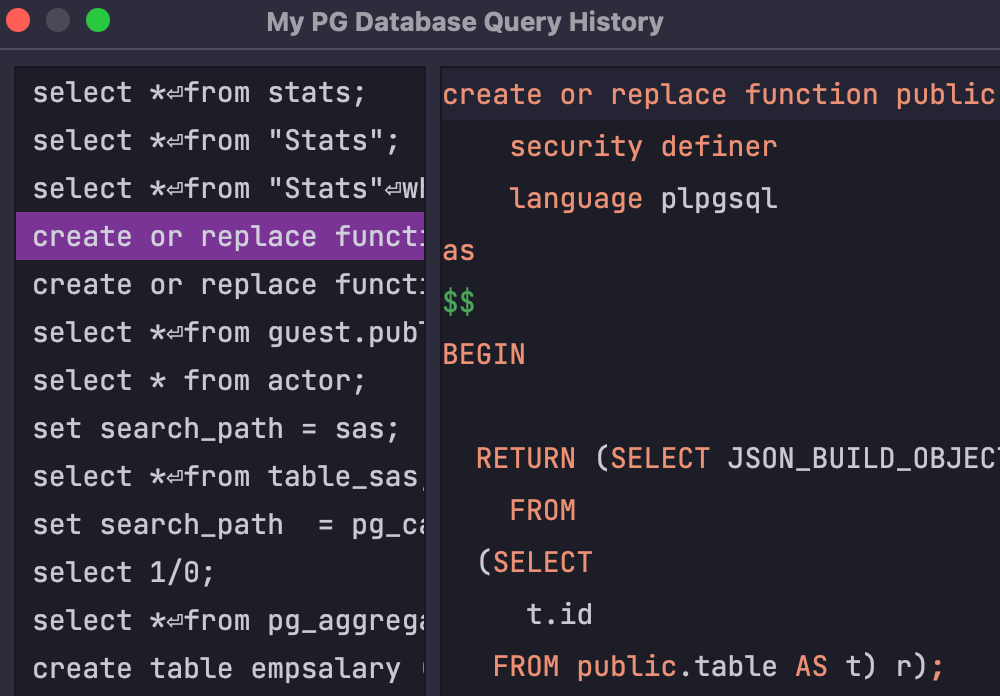Select the query ending with "Stats"; in history
The height and width of the screenshot is (696, 1000).
coord(216,141)
